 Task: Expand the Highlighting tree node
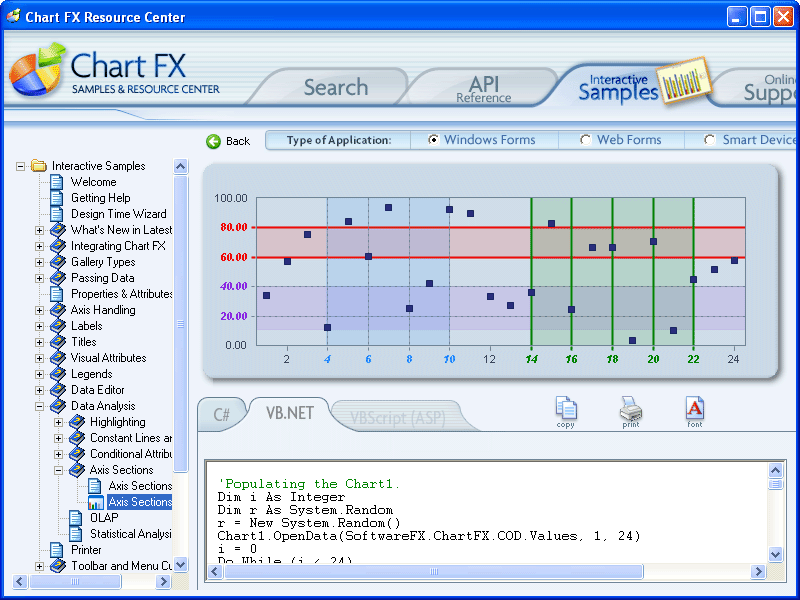click(x=59, y=421)
